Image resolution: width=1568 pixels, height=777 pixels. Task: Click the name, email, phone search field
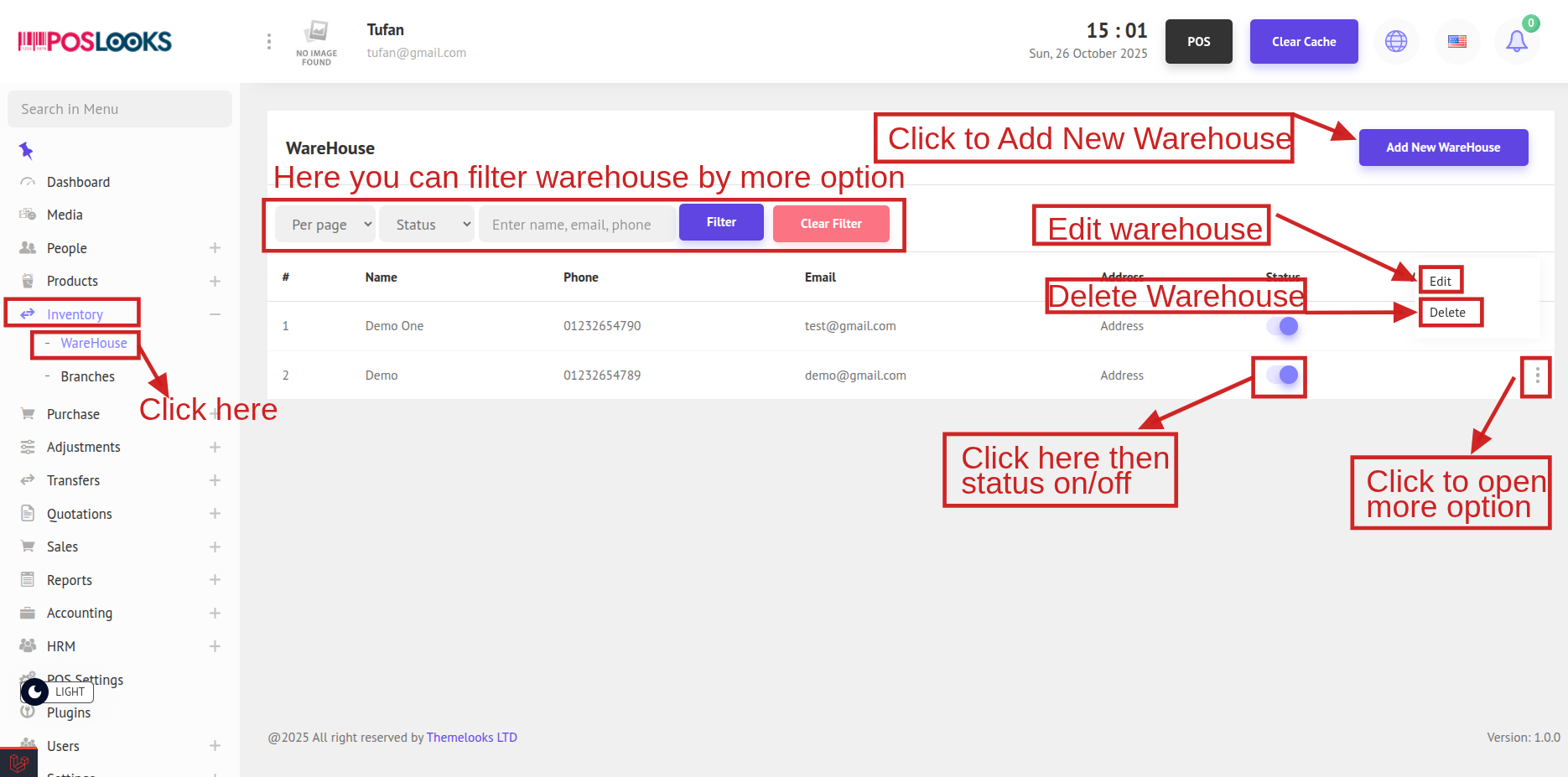577,225
